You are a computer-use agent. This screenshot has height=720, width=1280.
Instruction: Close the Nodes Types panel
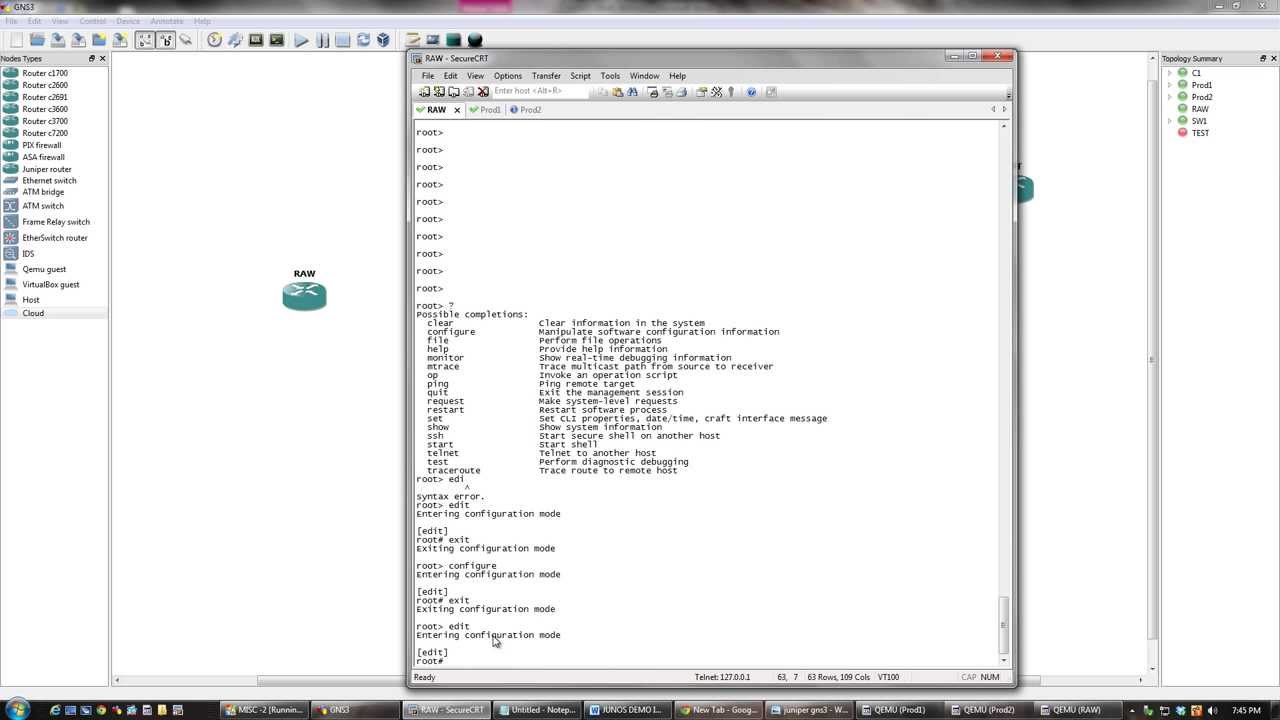click(x=102, y=58)
